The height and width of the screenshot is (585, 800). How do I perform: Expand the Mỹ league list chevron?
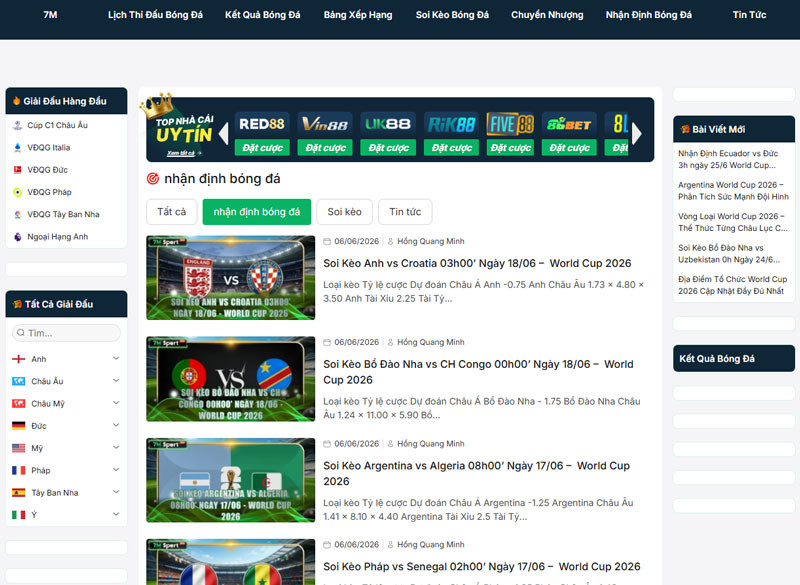116,447
